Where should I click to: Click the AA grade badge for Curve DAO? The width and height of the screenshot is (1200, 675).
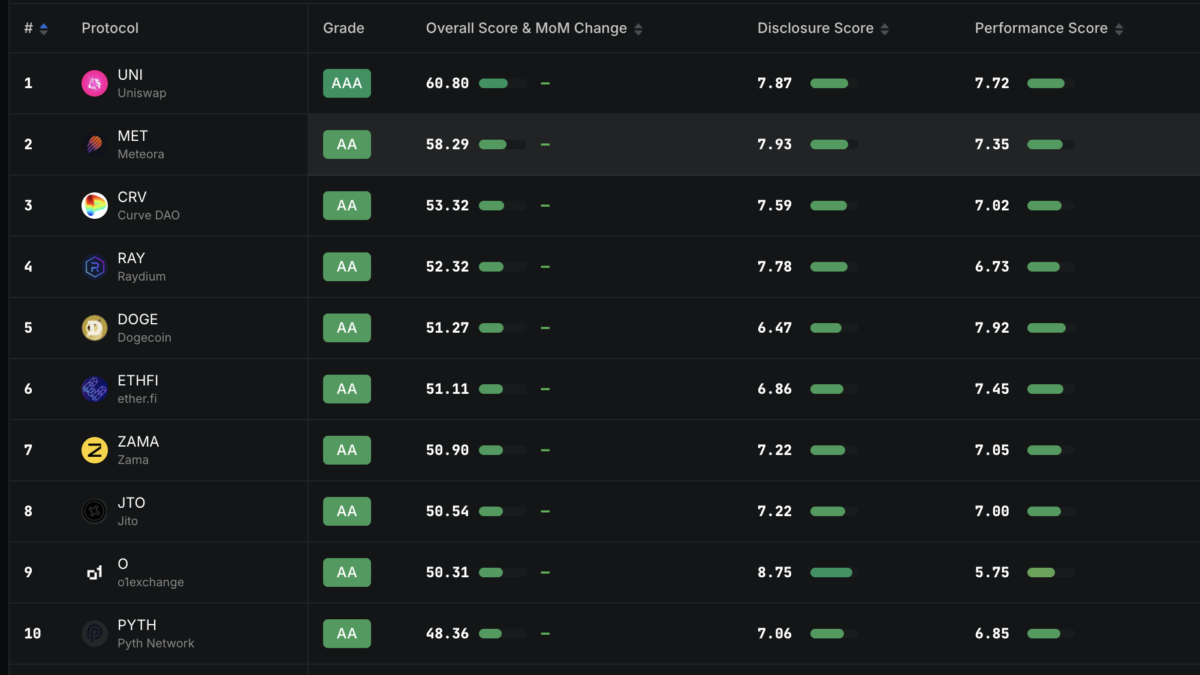point(347,205)
